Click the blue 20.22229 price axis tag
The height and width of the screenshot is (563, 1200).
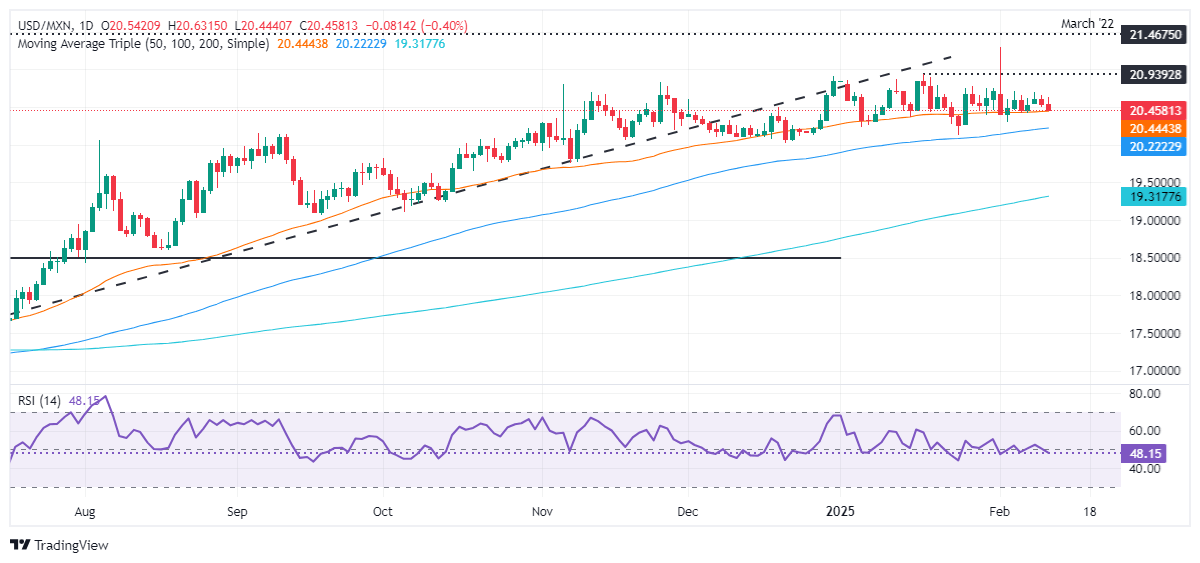tap(1156, 146)
